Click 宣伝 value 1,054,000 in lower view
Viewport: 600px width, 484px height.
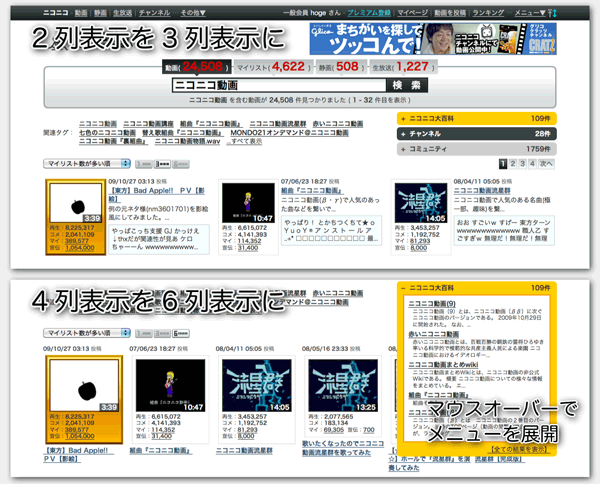[x=80, y=436]
